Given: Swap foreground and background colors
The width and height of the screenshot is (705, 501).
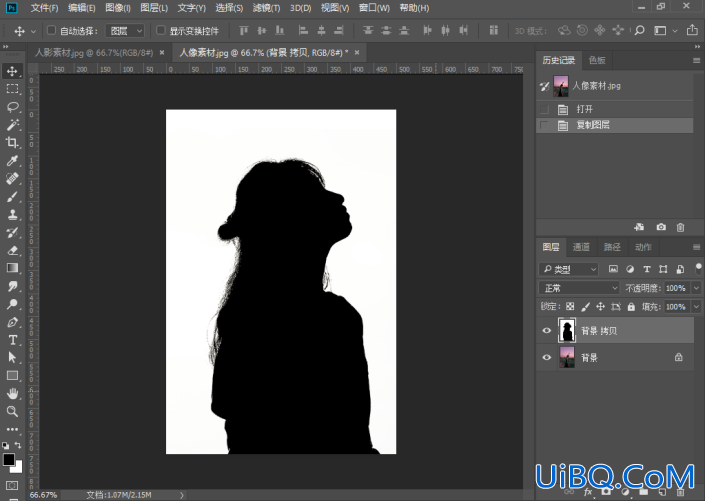Looking at the screenshot, I should [18, 445].
